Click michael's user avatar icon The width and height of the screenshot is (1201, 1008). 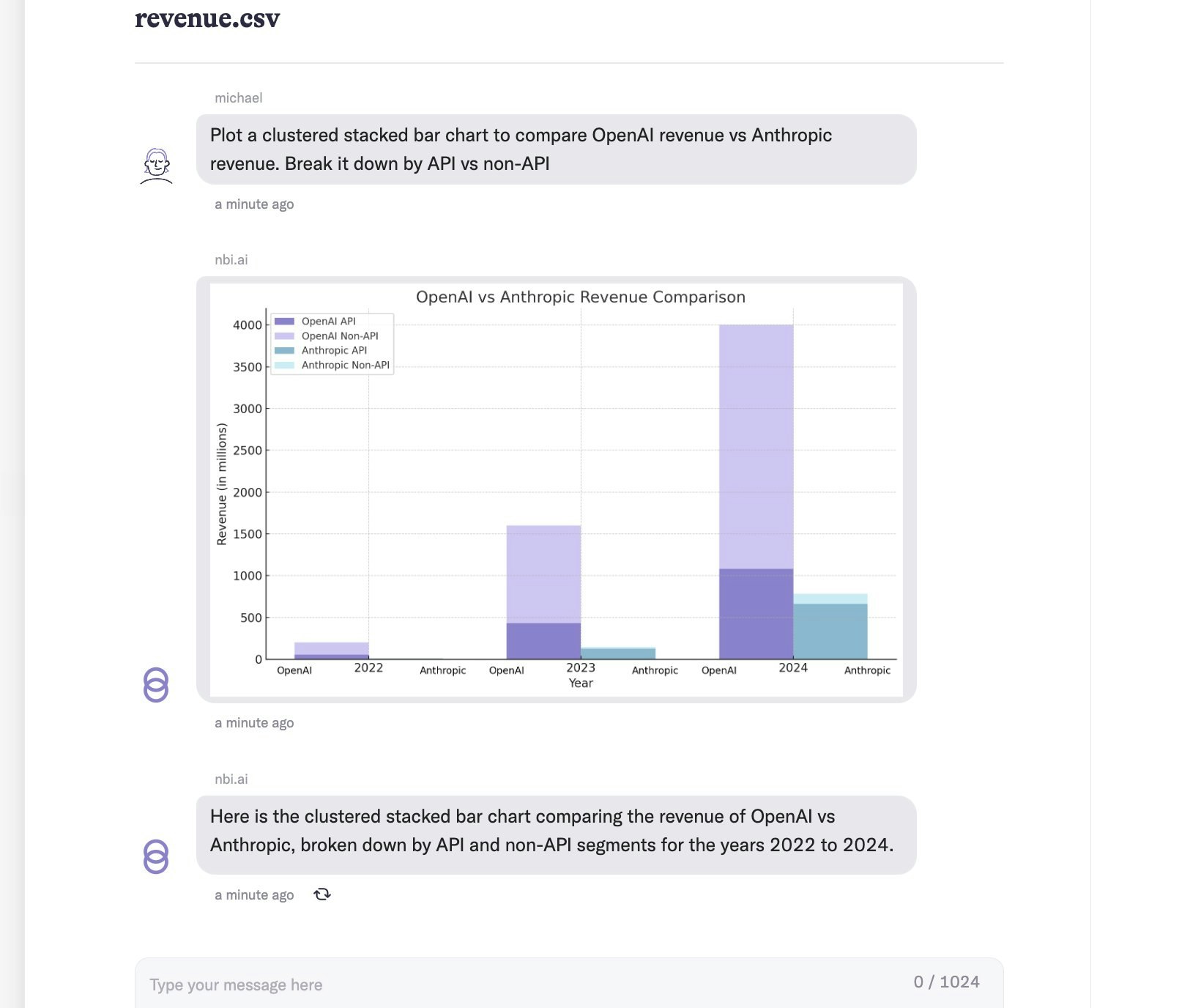point(156,166)
